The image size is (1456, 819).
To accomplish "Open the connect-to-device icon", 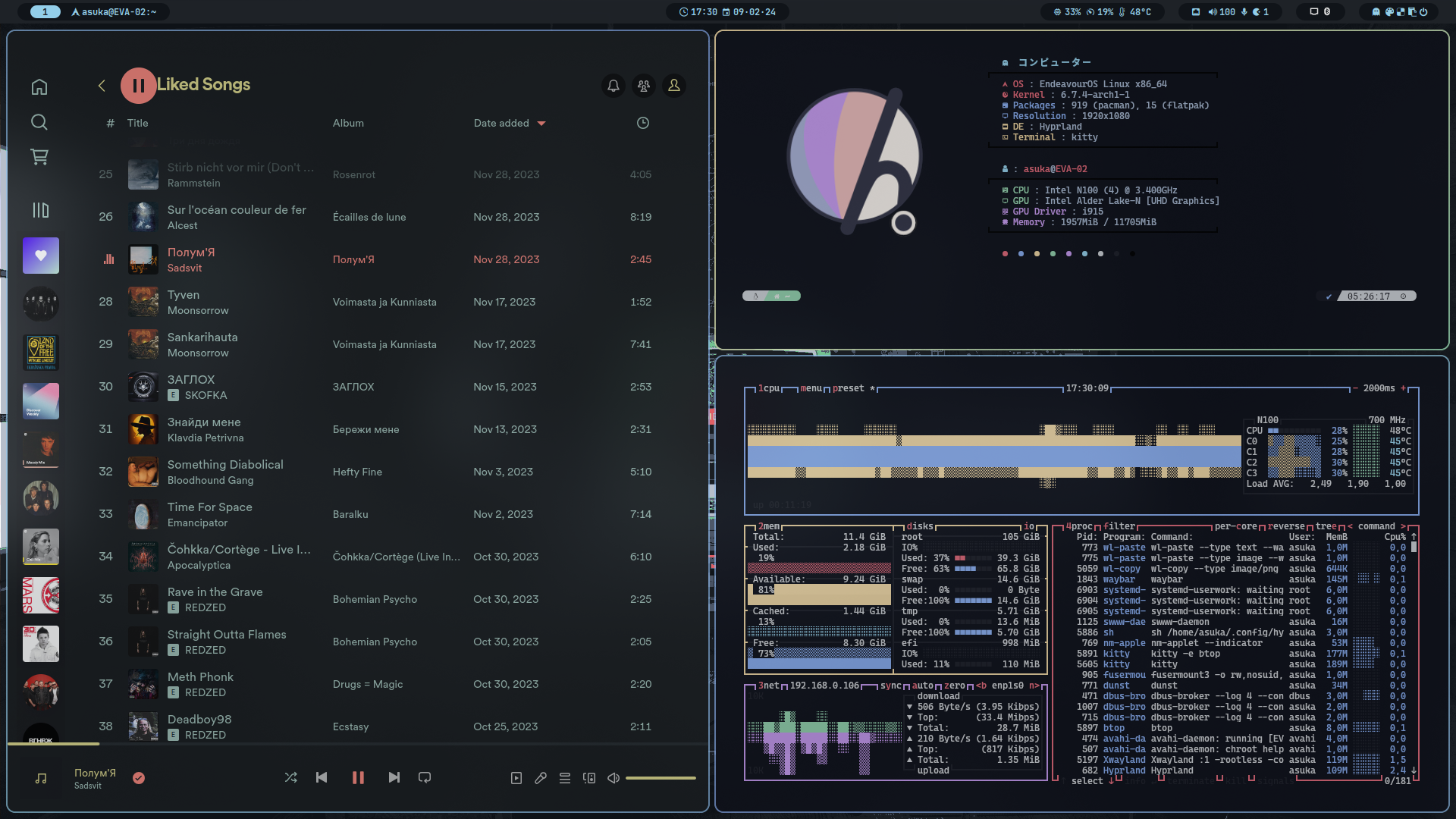I will point(589,778).
